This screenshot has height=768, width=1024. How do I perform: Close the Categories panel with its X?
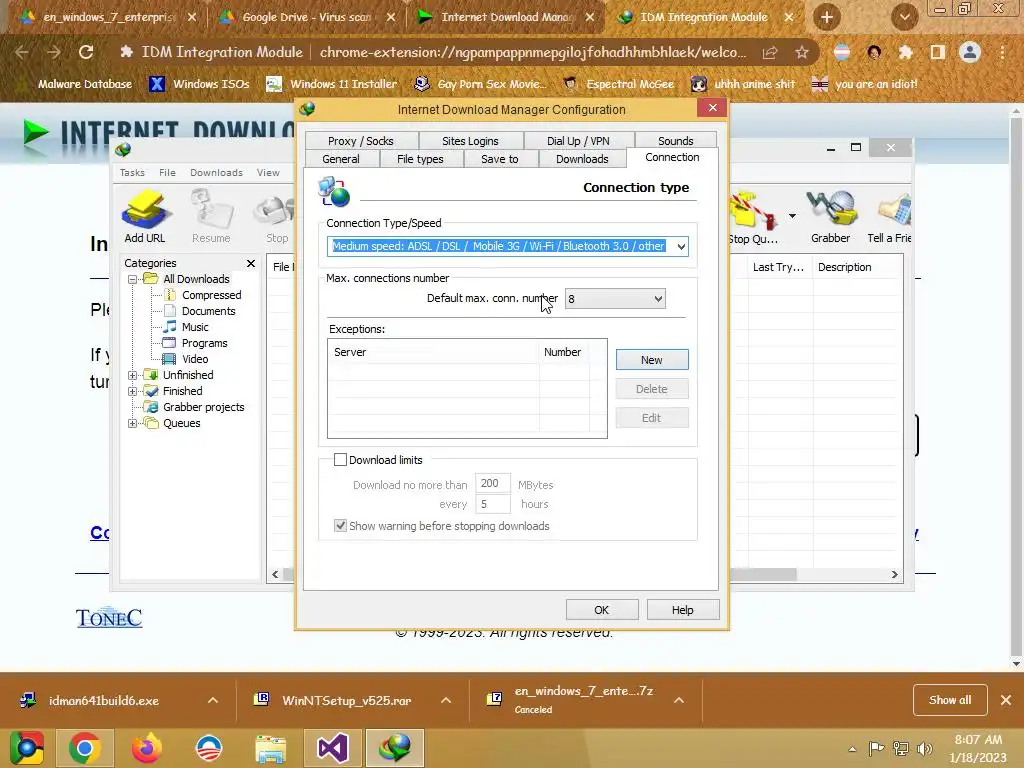(x=251, y=263)
